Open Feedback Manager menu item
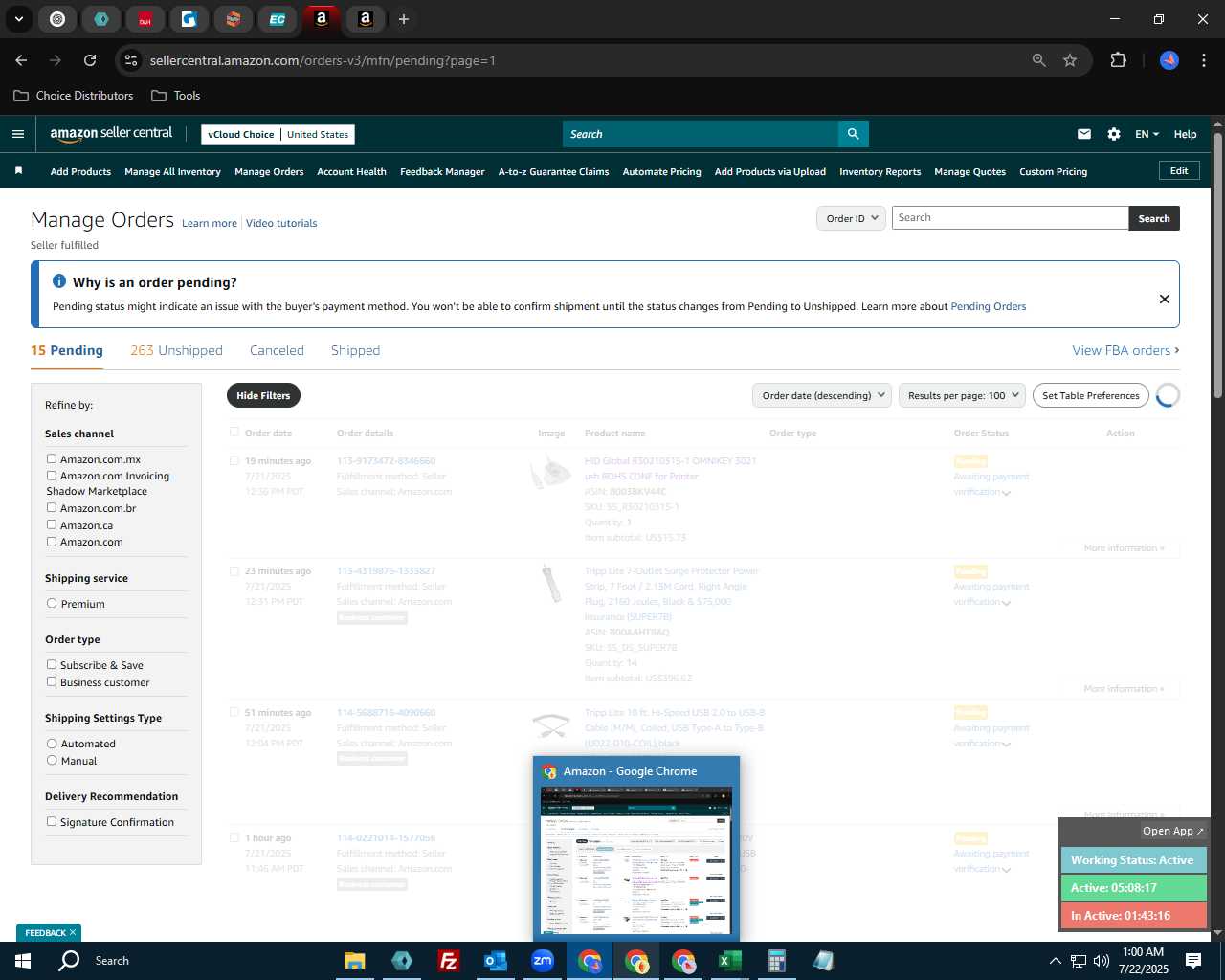This screenshot has width=1225, height=980. coord(442,172)
